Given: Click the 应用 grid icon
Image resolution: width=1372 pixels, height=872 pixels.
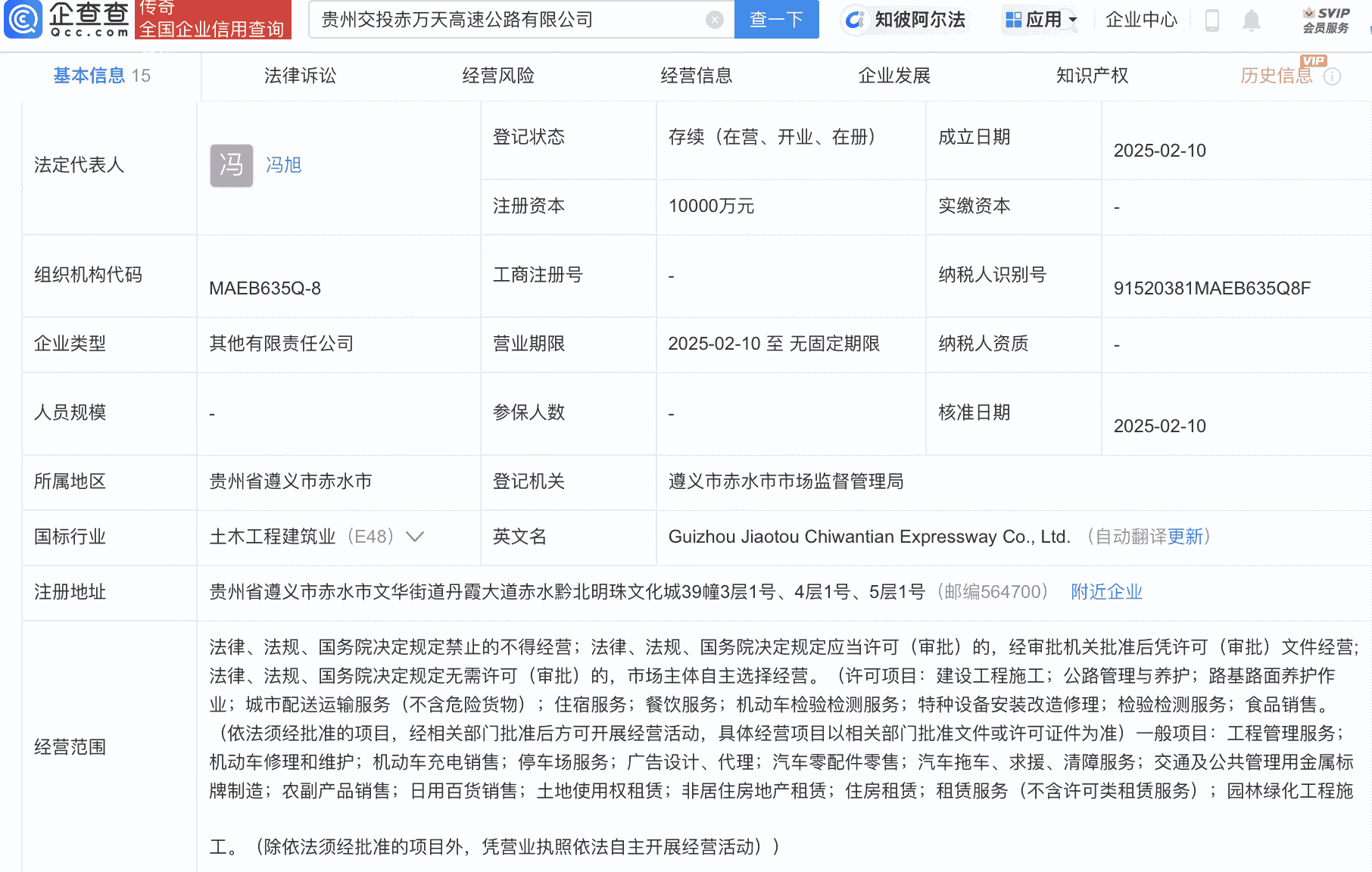Looking at the screenshot, I should pyautogui.click(x=1012, y=18).
